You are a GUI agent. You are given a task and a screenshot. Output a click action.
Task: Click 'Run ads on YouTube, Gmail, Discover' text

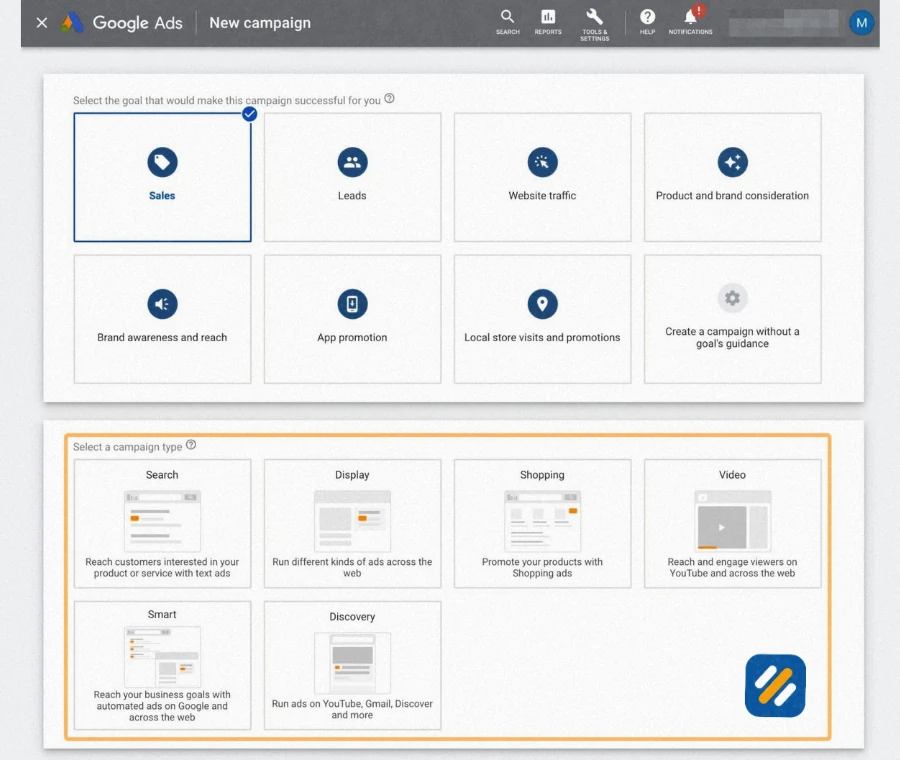[352, 709]
